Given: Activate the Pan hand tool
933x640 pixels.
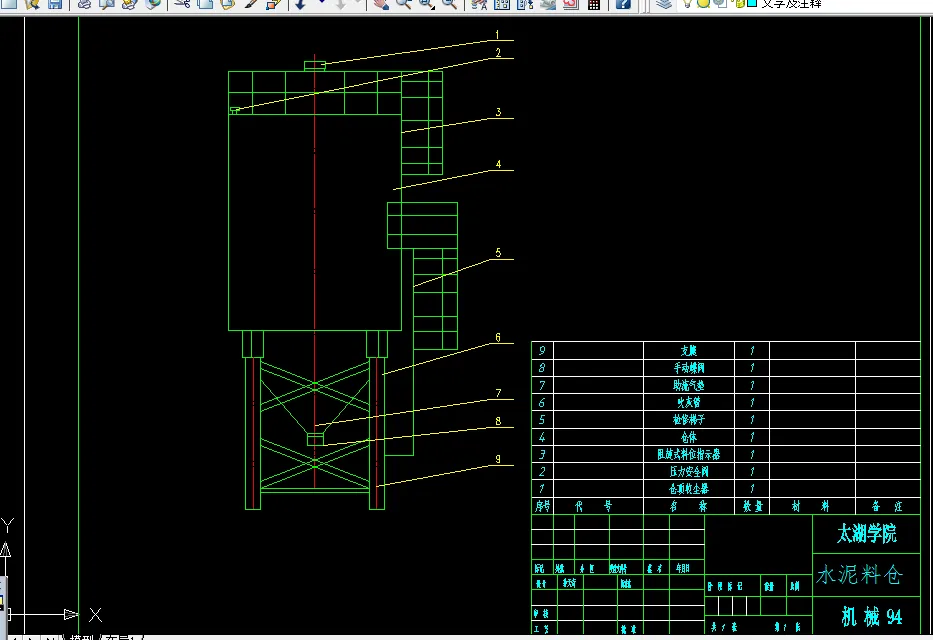Looking at the screenshot, I should click(381, 4).
